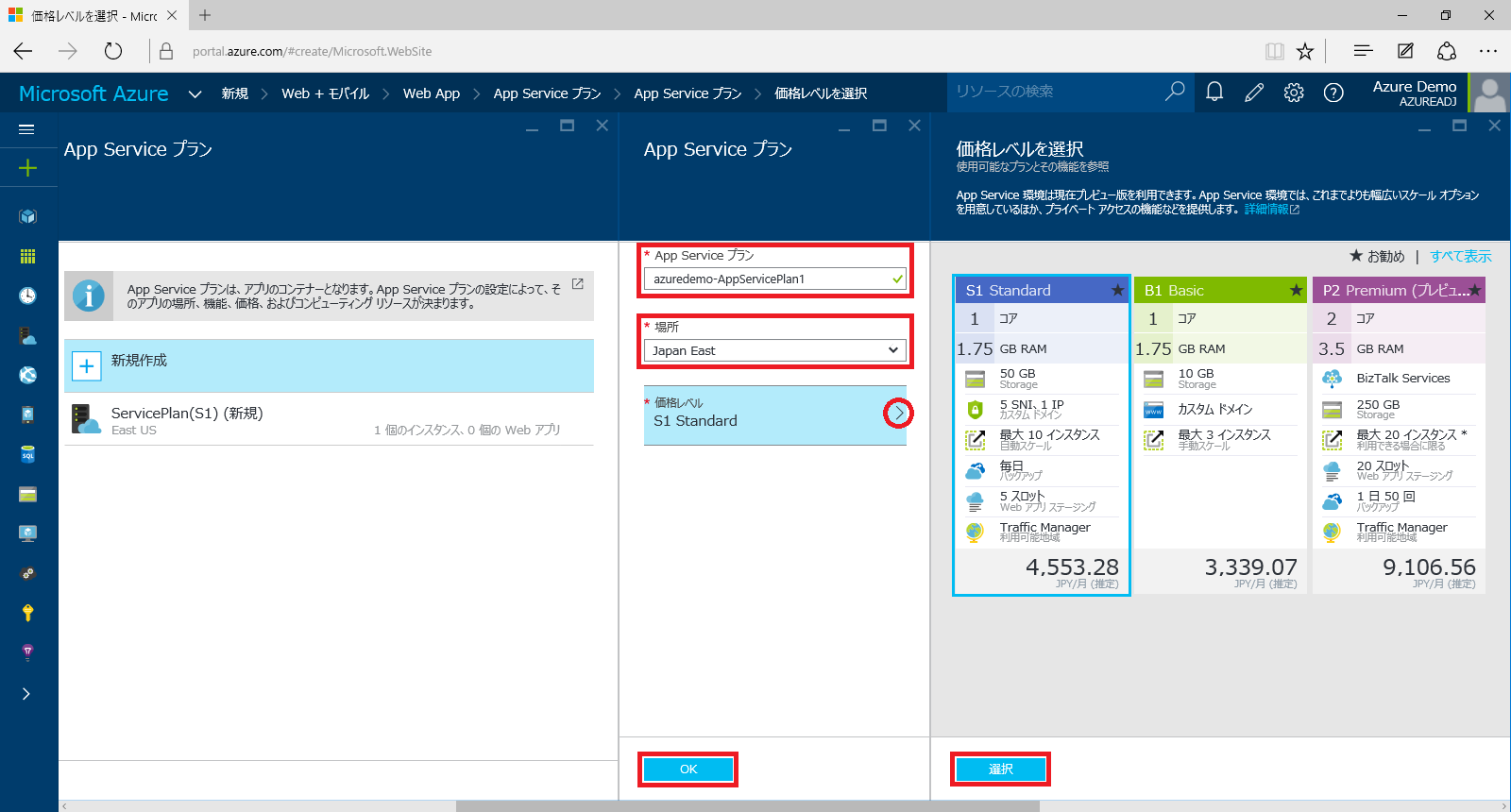Click the S1 5 SNI, 1 IP shield icon
This screenshot has height=812, width=1511.
pyautogui.click(x=975, y=410)
